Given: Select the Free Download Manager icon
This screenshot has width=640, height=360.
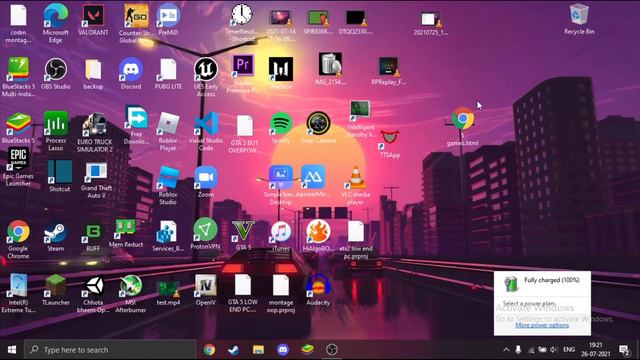Looking at the screenshot, I should [x=136, y=118].
